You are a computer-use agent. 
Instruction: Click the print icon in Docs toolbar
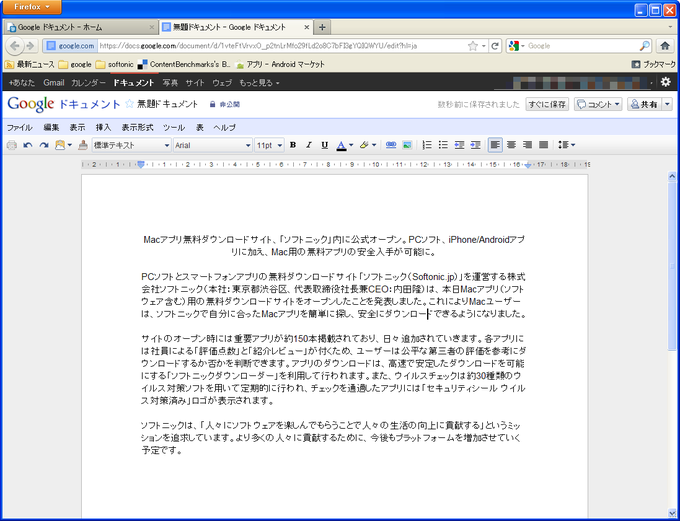click(x=12, y=145)
